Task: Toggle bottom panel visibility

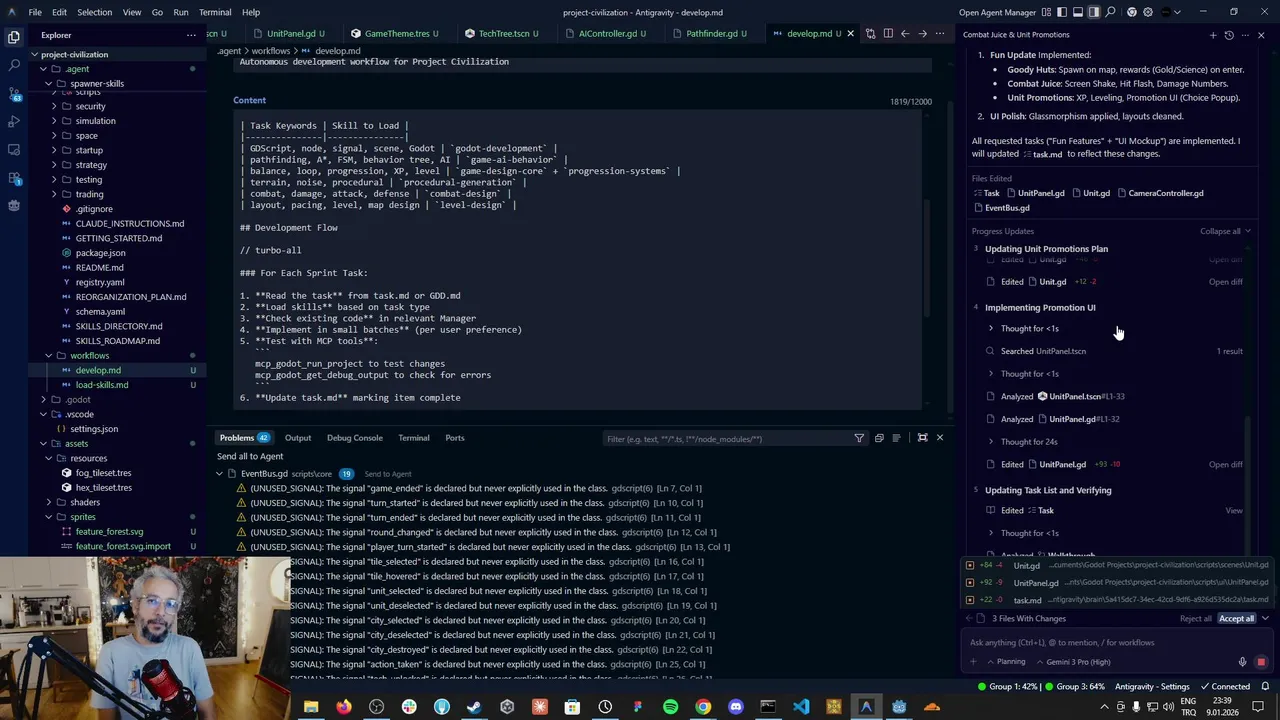Action: click(1078, 12)
